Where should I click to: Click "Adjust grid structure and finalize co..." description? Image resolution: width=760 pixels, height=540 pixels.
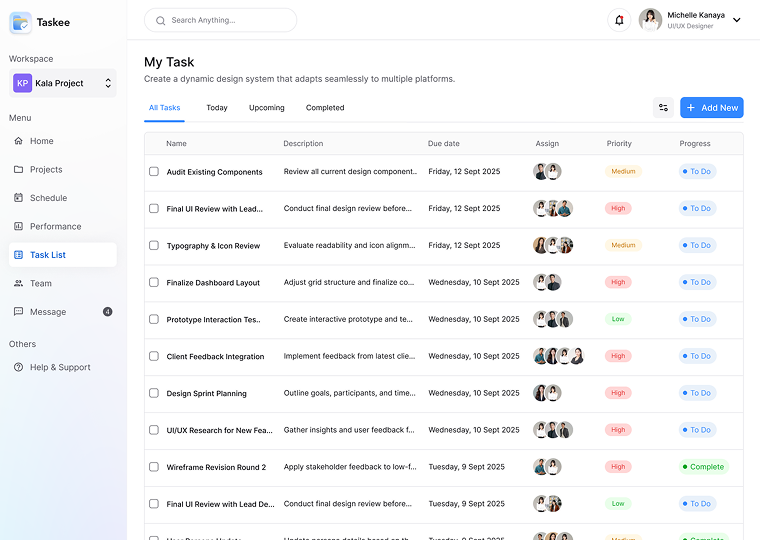pos(349,282)
